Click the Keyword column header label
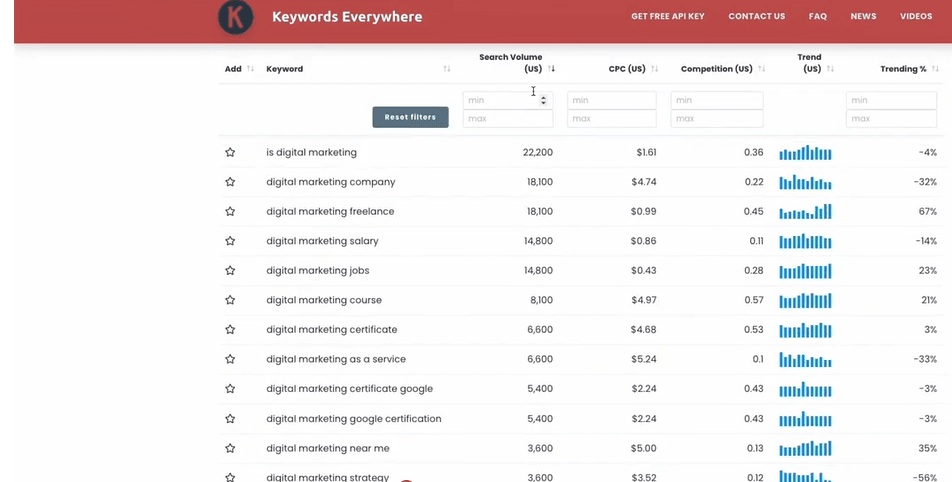The height and width of the screenshot is (482, 952). (284, 69)
